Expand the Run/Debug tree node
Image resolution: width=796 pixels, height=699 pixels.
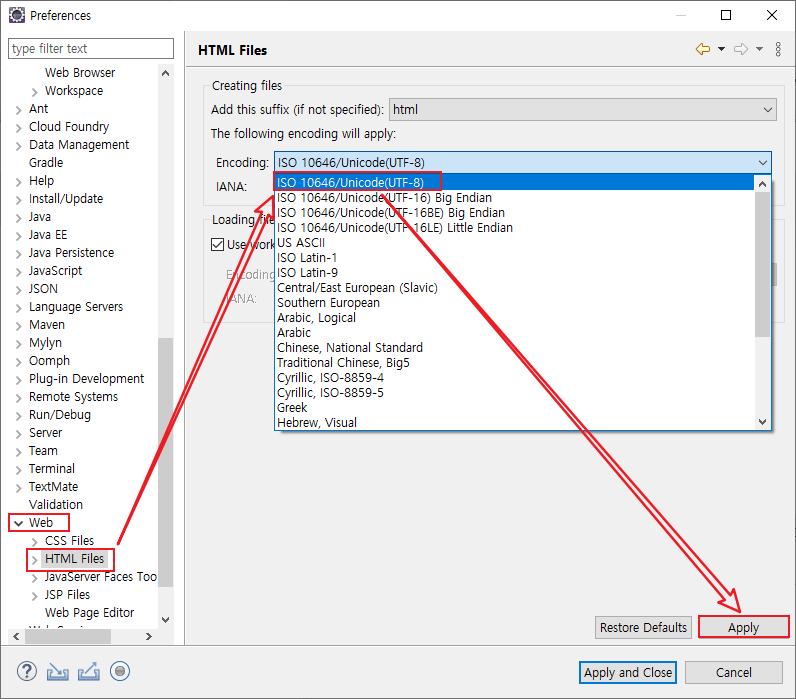click(x=19, y=416)
